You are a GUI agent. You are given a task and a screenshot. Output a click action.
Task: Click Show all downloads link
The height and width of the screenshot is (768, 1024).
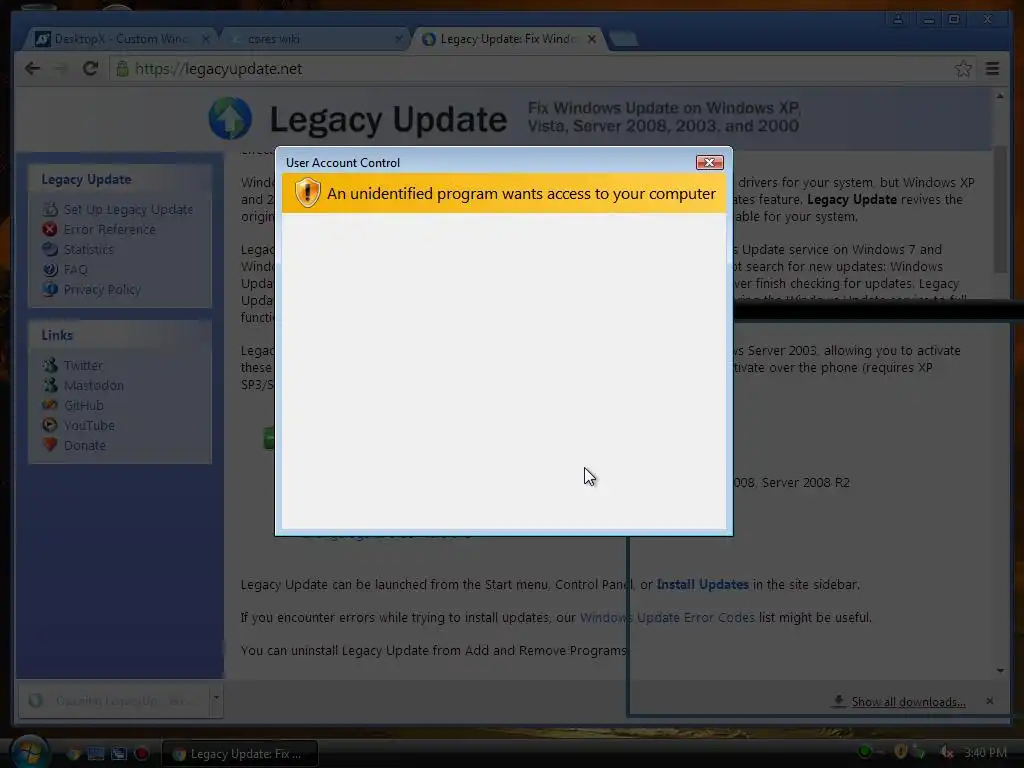coord(908,702)
